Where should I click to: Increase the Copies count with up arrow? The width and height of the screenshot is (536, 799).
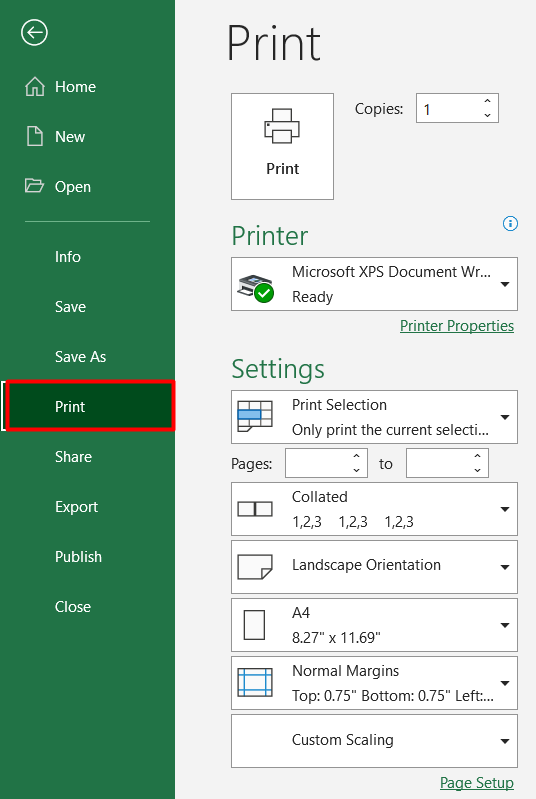click(x=488, y=101)
